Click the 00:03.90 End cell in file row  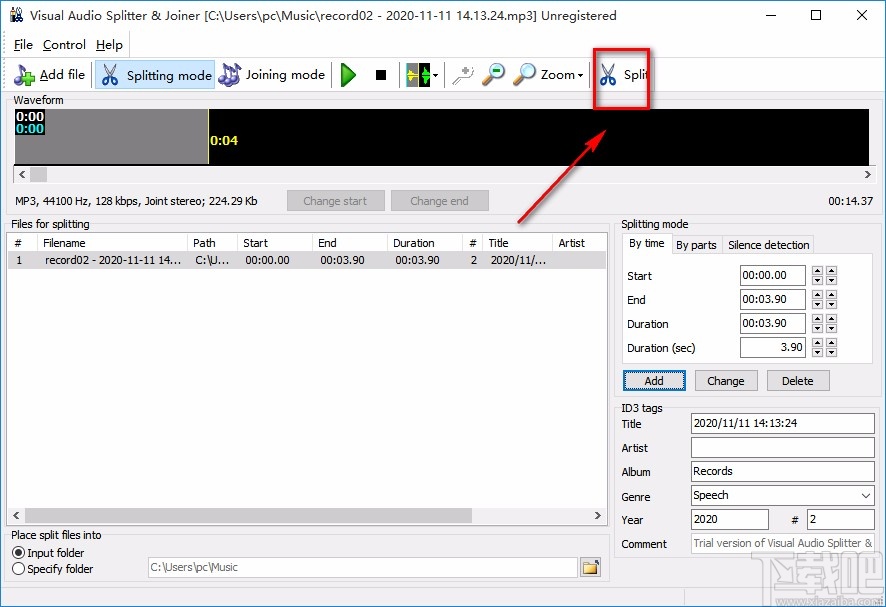click(342, 260)
